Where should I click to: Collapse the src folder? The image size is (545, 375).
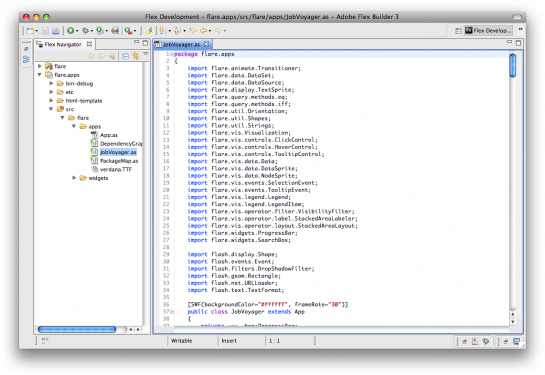coord(51,109)
